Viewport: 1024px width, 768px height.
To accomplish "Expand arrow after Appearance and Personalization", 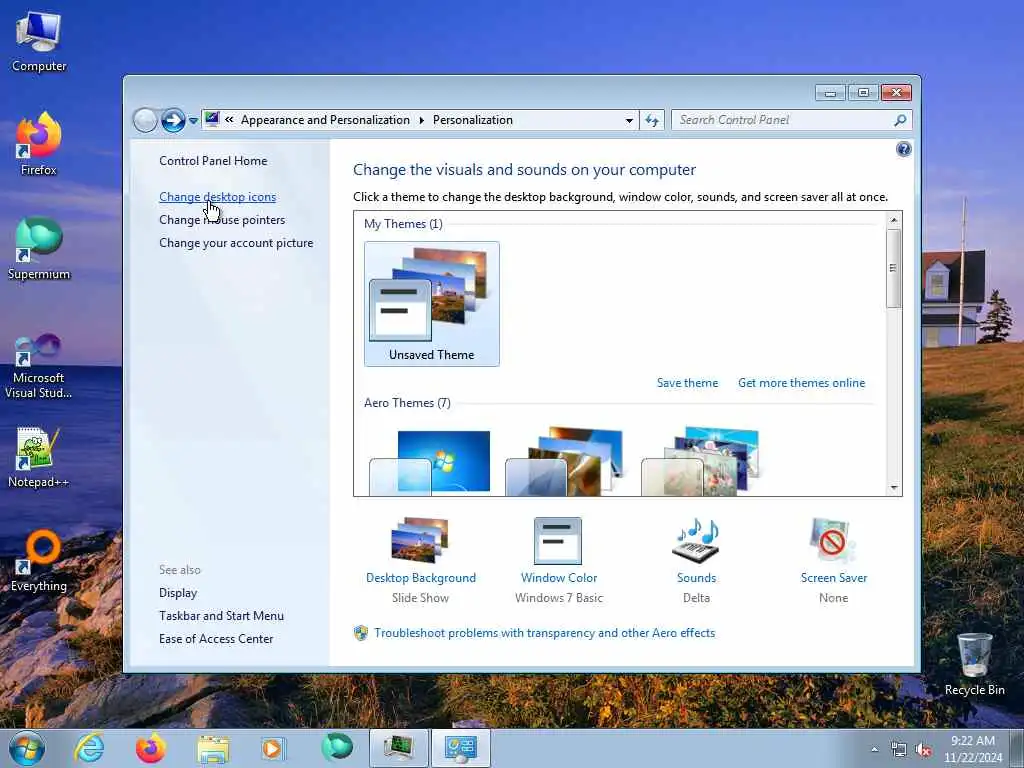I will (x=421, y=120).
